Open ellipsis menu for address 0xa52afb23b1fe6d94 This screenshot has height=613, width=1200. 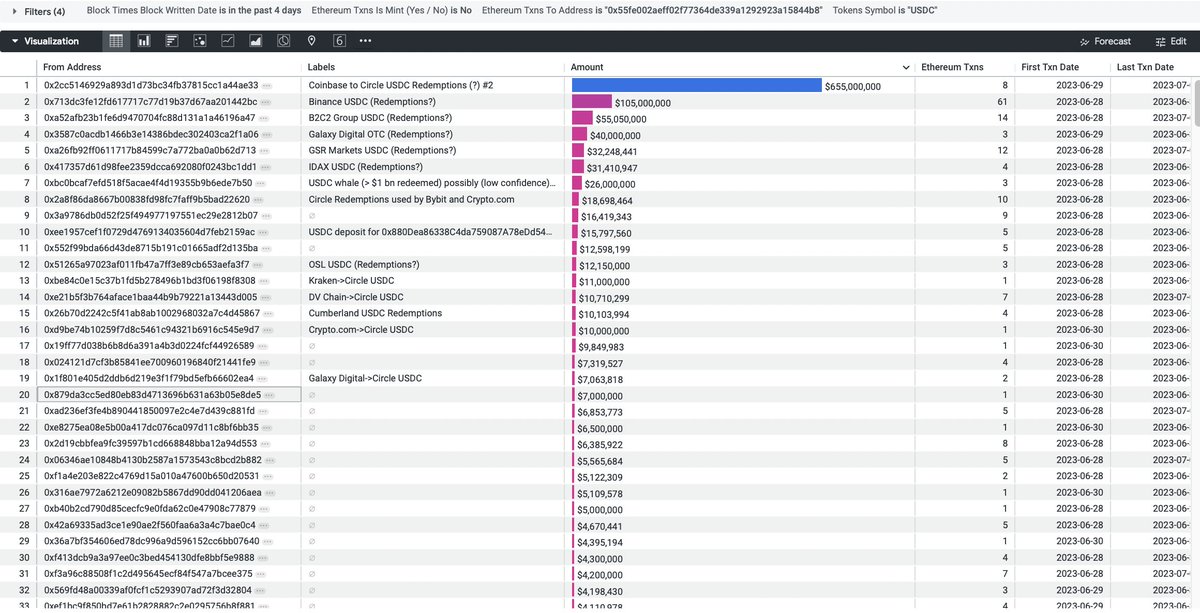pyautogui.click(x=265, y=118)
